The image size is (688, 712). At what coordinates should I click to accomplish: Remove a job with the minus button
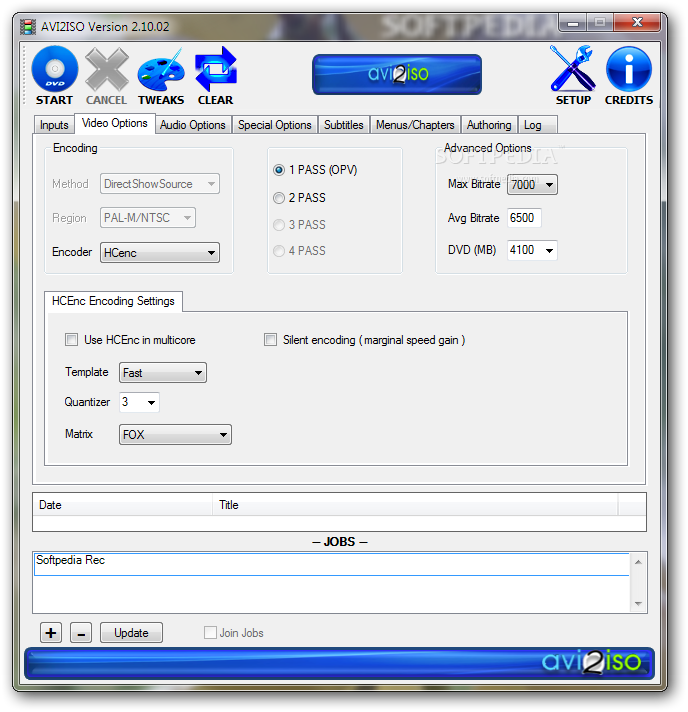tap(81, 633)
